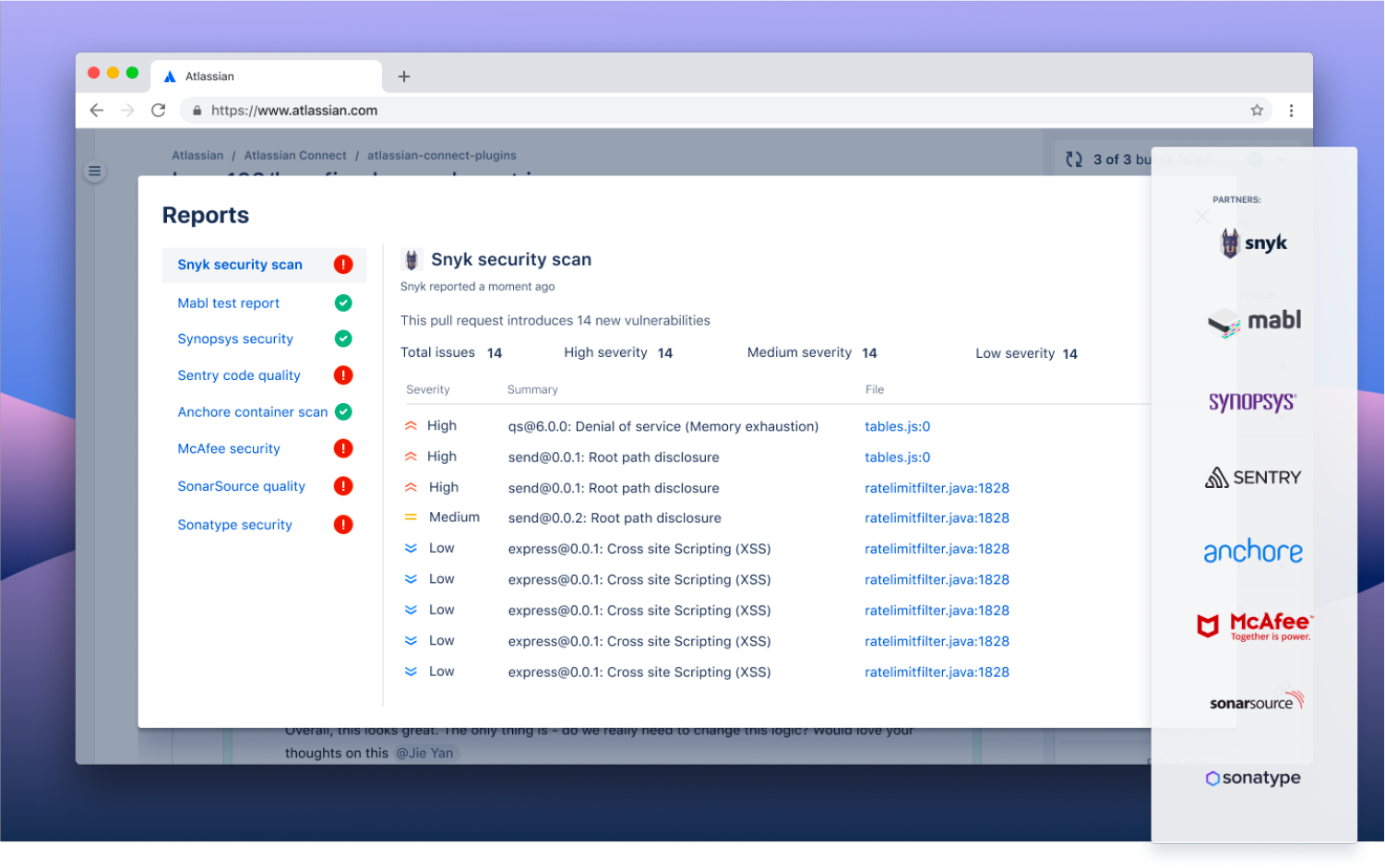The height and width of the screenshot is (868, 1385).
Task: Open tables.js:0 link for send@0.0.1 High row
Action: (898, 457)
